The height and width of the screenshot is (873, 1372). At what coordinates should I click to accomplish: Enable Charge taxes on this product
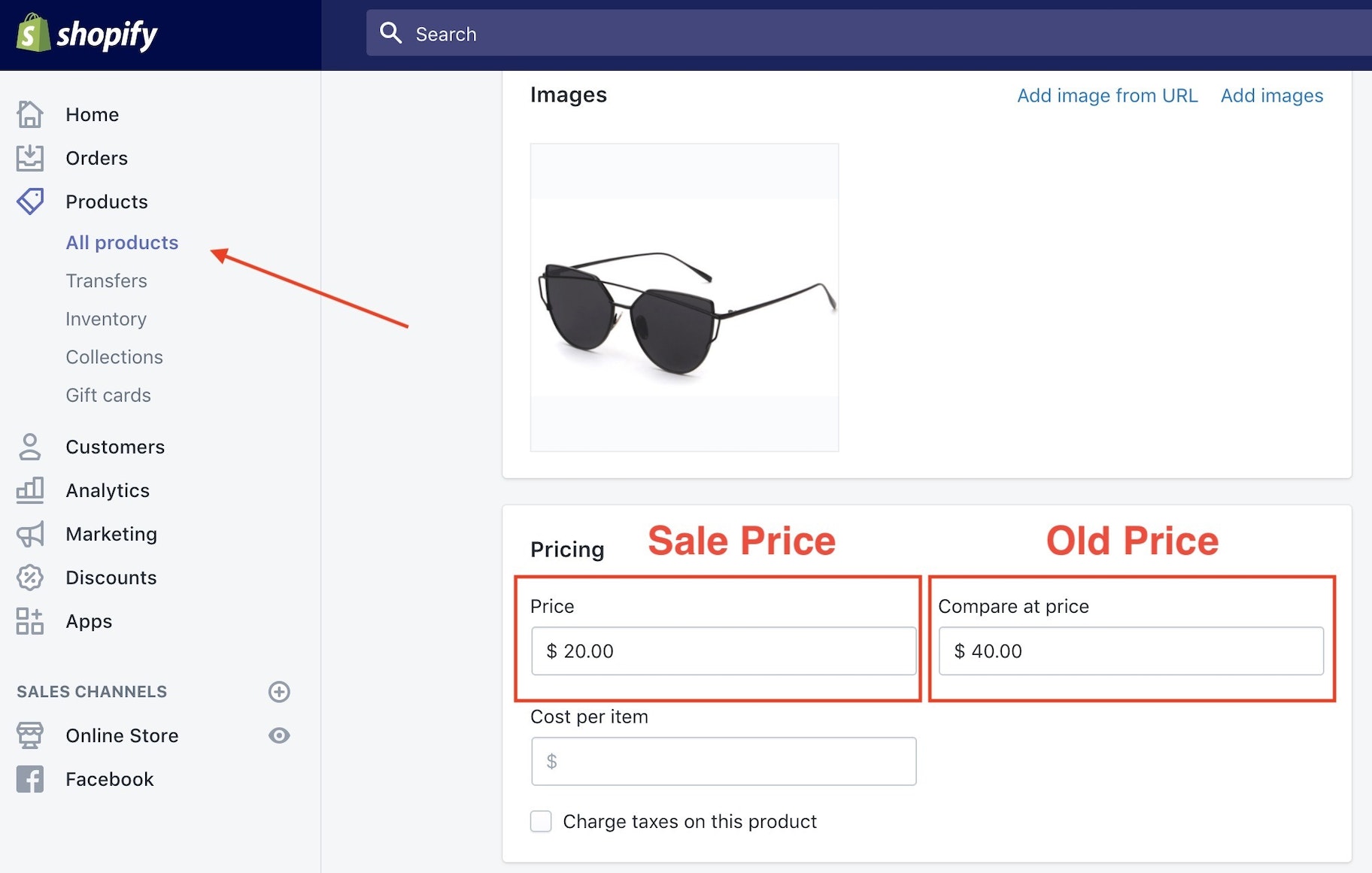pyautogui.click(x=541, y=821)
